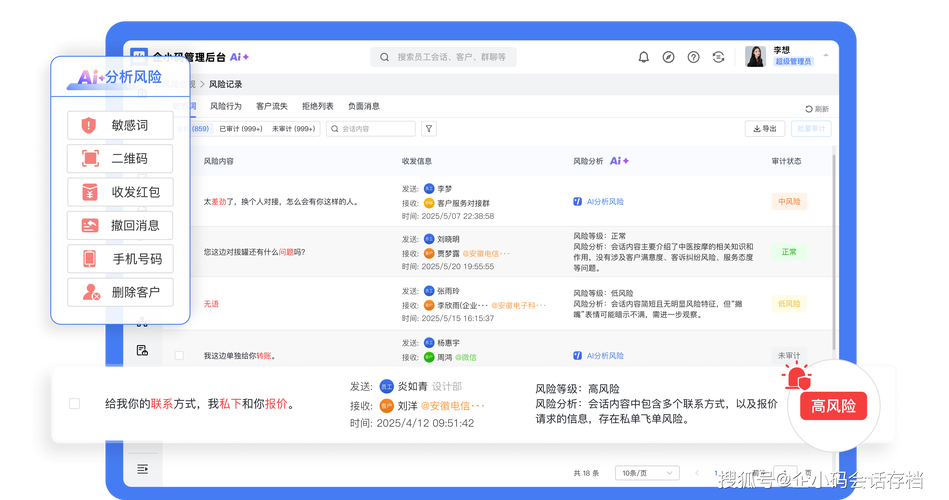Open the 10条/页 page size dropdown
This screenshot has height=500, width=949.
coord(647,473)
